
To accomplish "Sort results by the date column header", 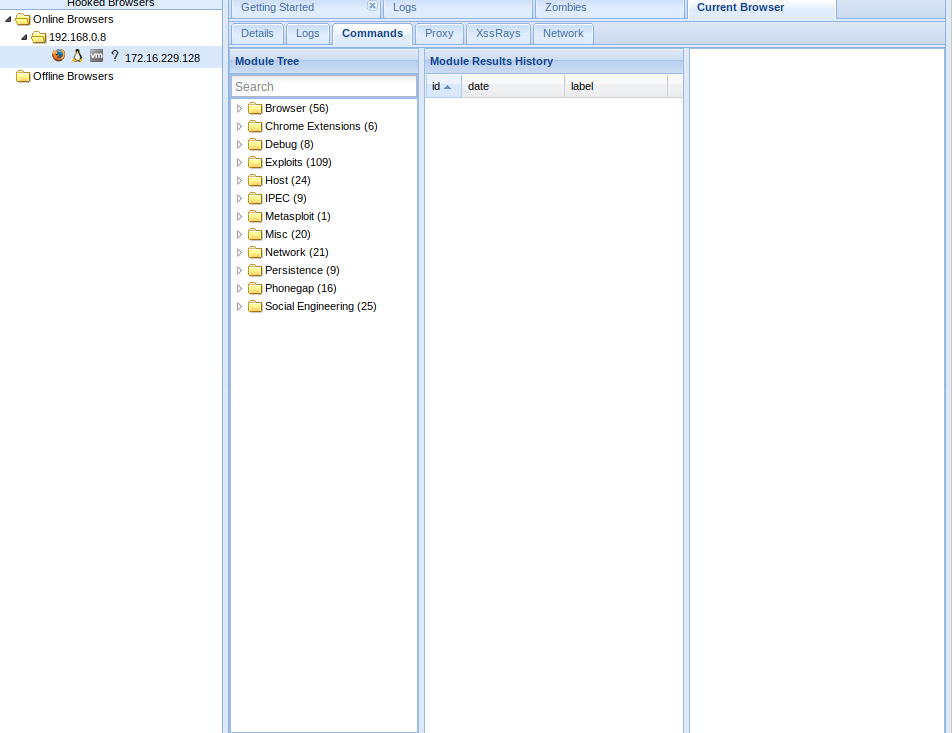I will [513, 86].
